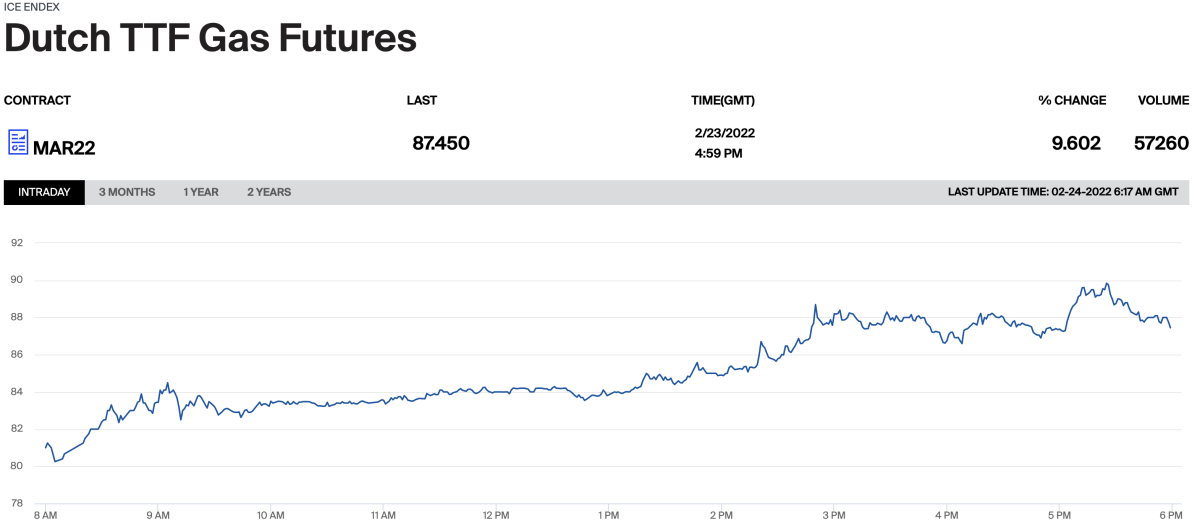
Task: Click the 3 PM label on the time axis
Action: [x=834, y=515]
